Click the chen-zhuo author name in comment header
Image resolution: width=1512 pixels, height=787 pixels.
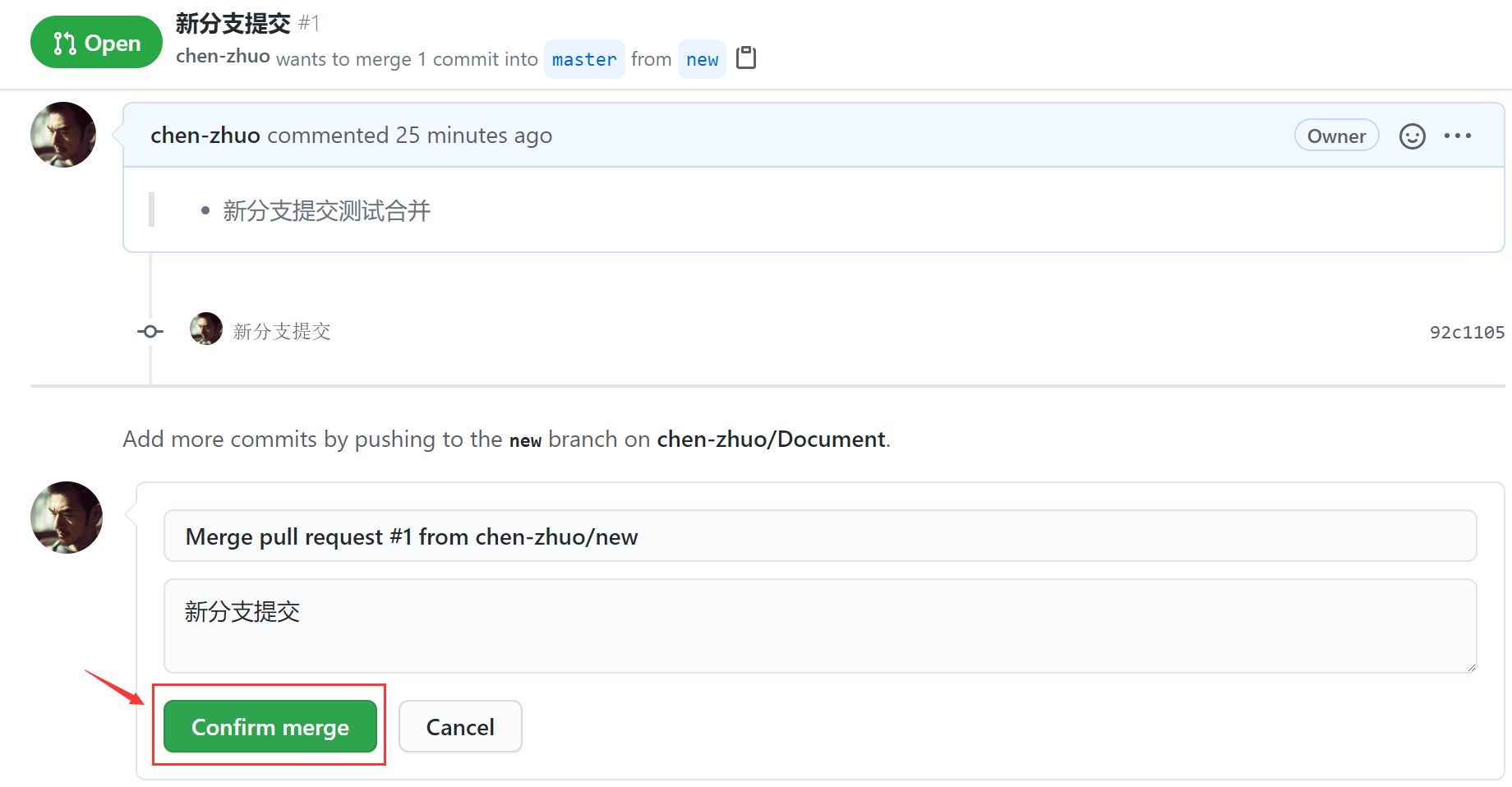click(x=205, y=136)
